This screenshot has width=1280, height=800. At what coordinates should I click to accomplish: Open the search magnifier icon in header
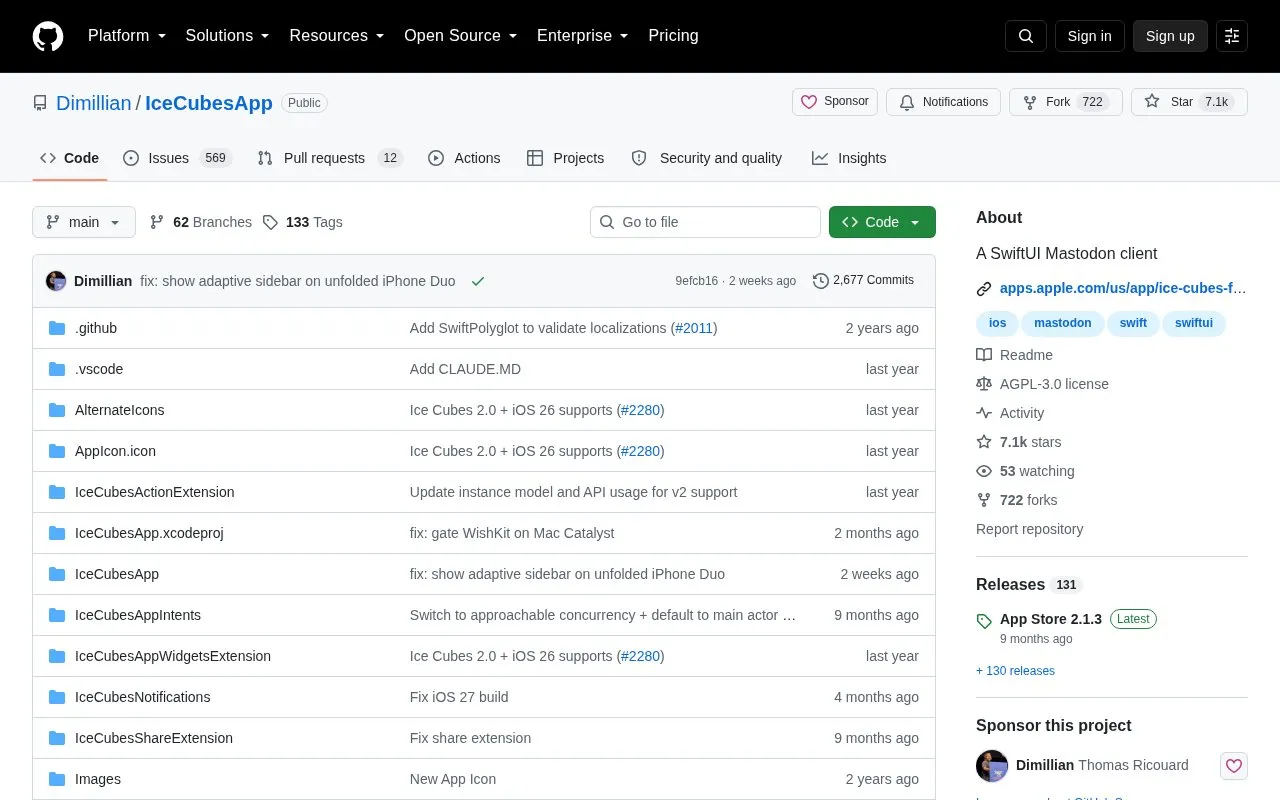click(1026, 36)
